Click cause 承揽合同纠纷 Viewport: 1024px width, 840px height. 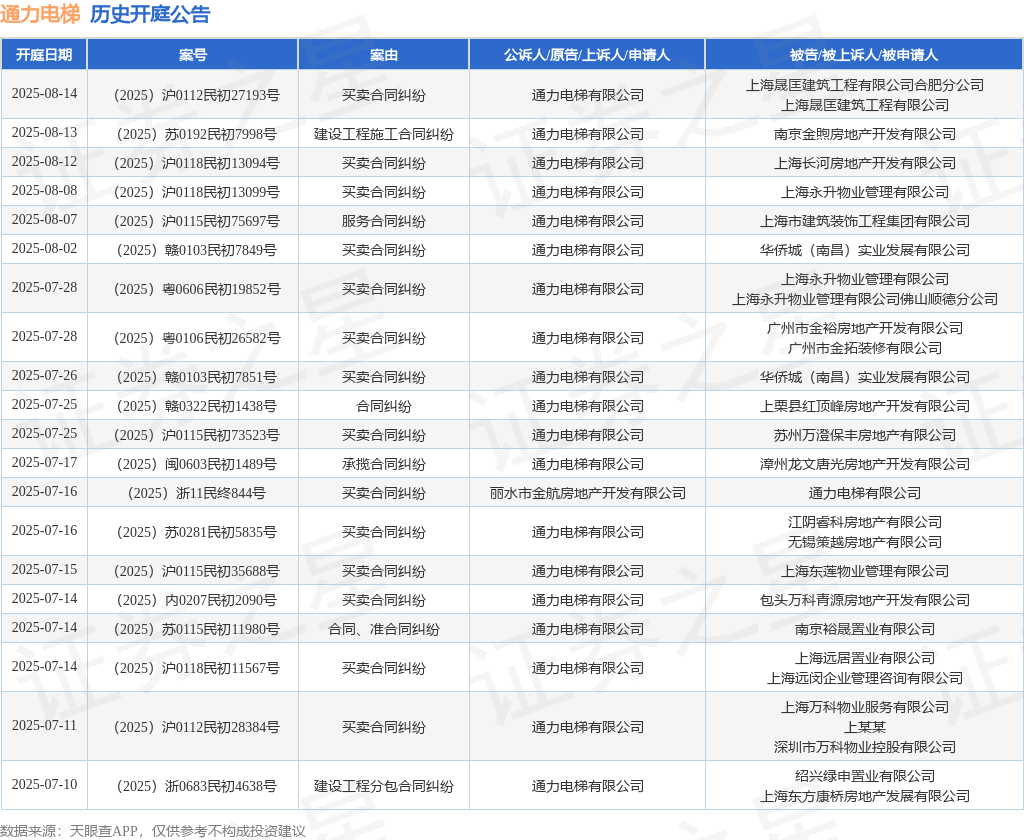tap(383, 464)
